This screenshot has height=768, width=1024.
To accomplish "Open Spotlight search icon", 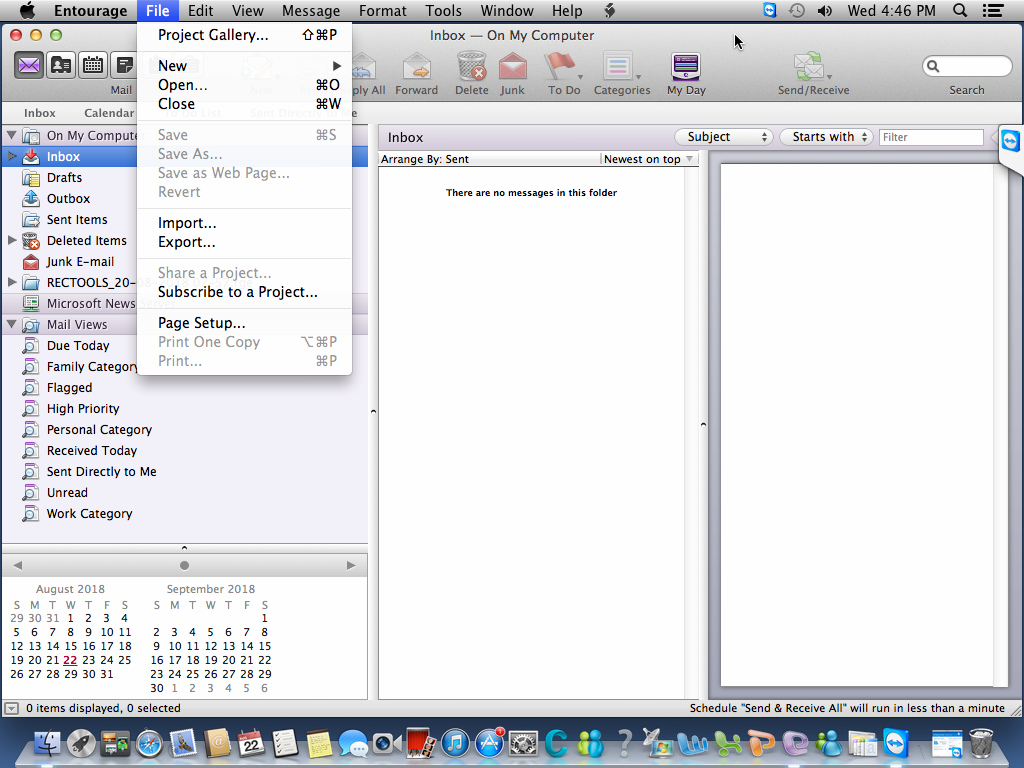I will 959,10.
